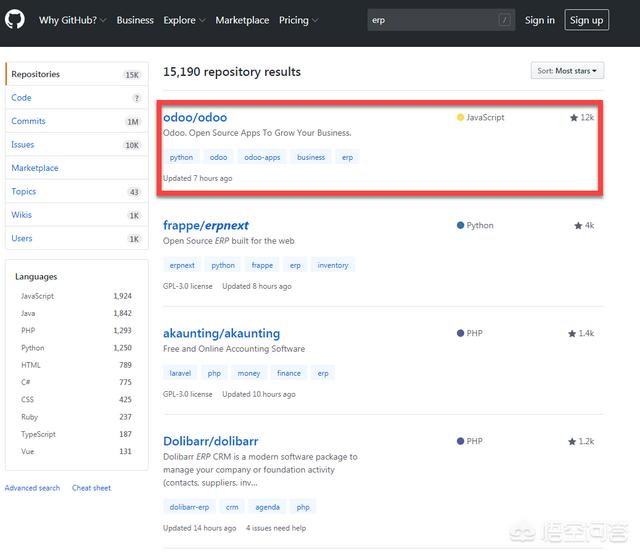Filter by JavaScript language in sidebar
This screenshot has width=640, height=554.
[x=76, y=296]
